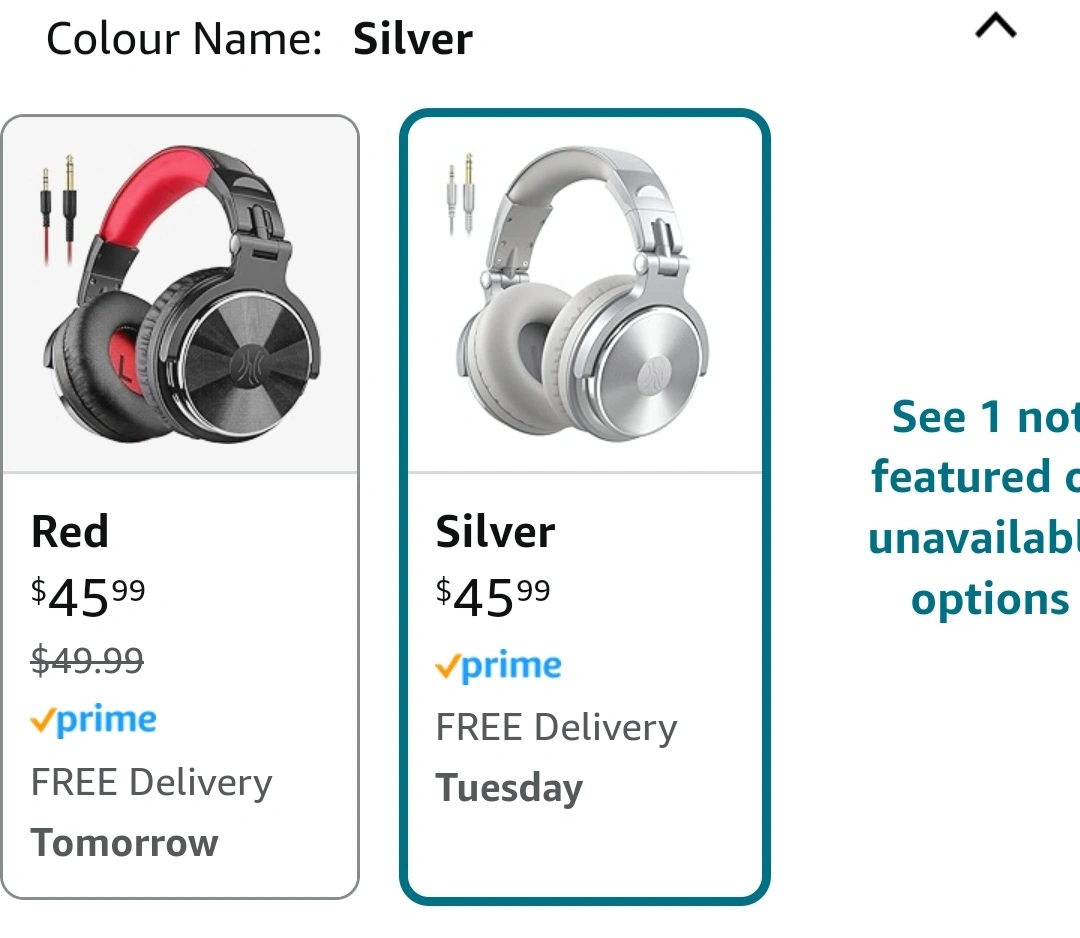Click the Tuesday delivery date text
Viewport: 1080px width, 938px height.
(x=509, y=788)
